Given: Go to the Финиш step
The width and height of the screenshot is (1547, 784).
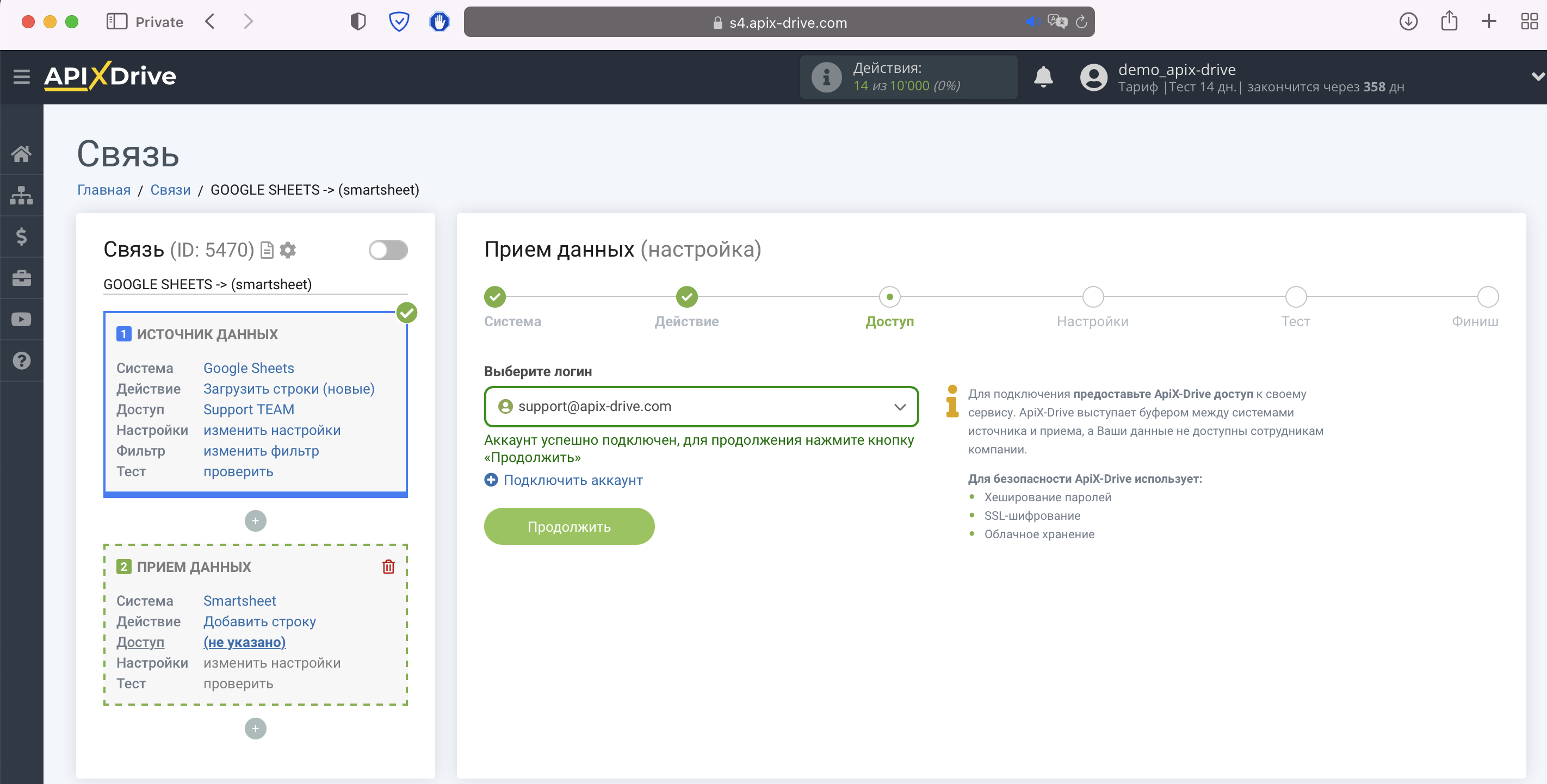Looking at the screenshot, I should 1488,296.
